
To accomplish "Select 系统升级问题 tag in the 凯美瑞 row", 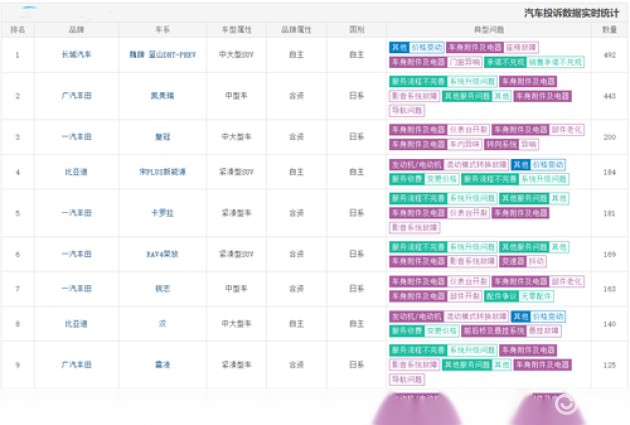I will [x=472, y=82].
